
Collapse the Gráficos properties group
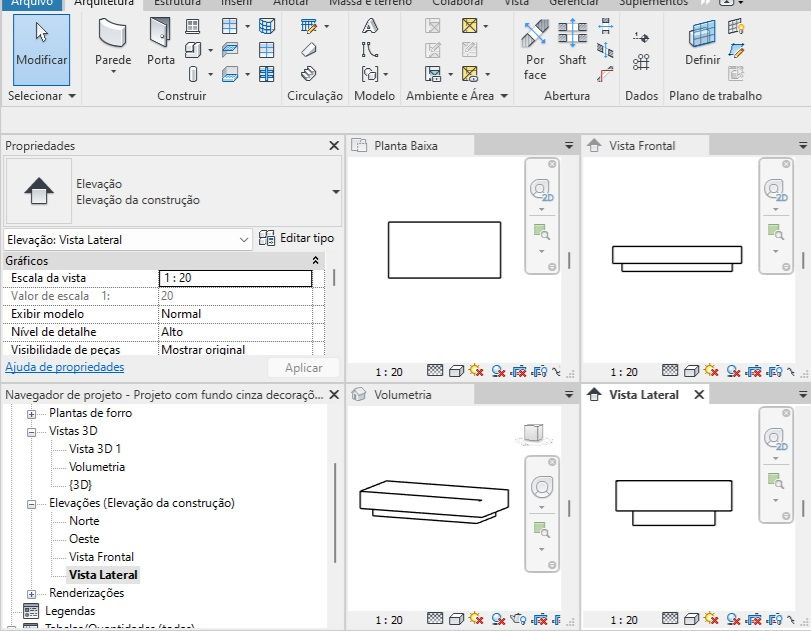pyautogui.click(x=315, y=260)
